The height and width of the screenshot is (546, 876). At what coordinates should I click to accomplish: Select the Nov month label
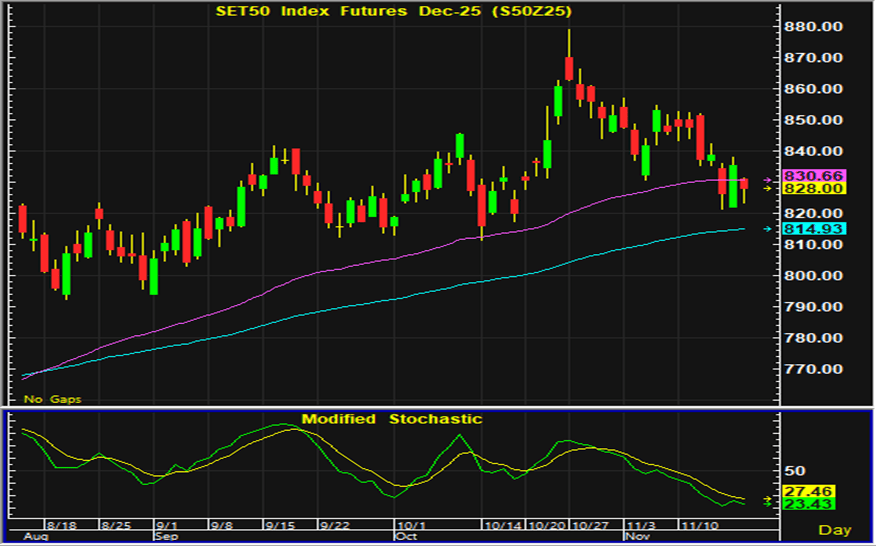(x=637, y=536)
